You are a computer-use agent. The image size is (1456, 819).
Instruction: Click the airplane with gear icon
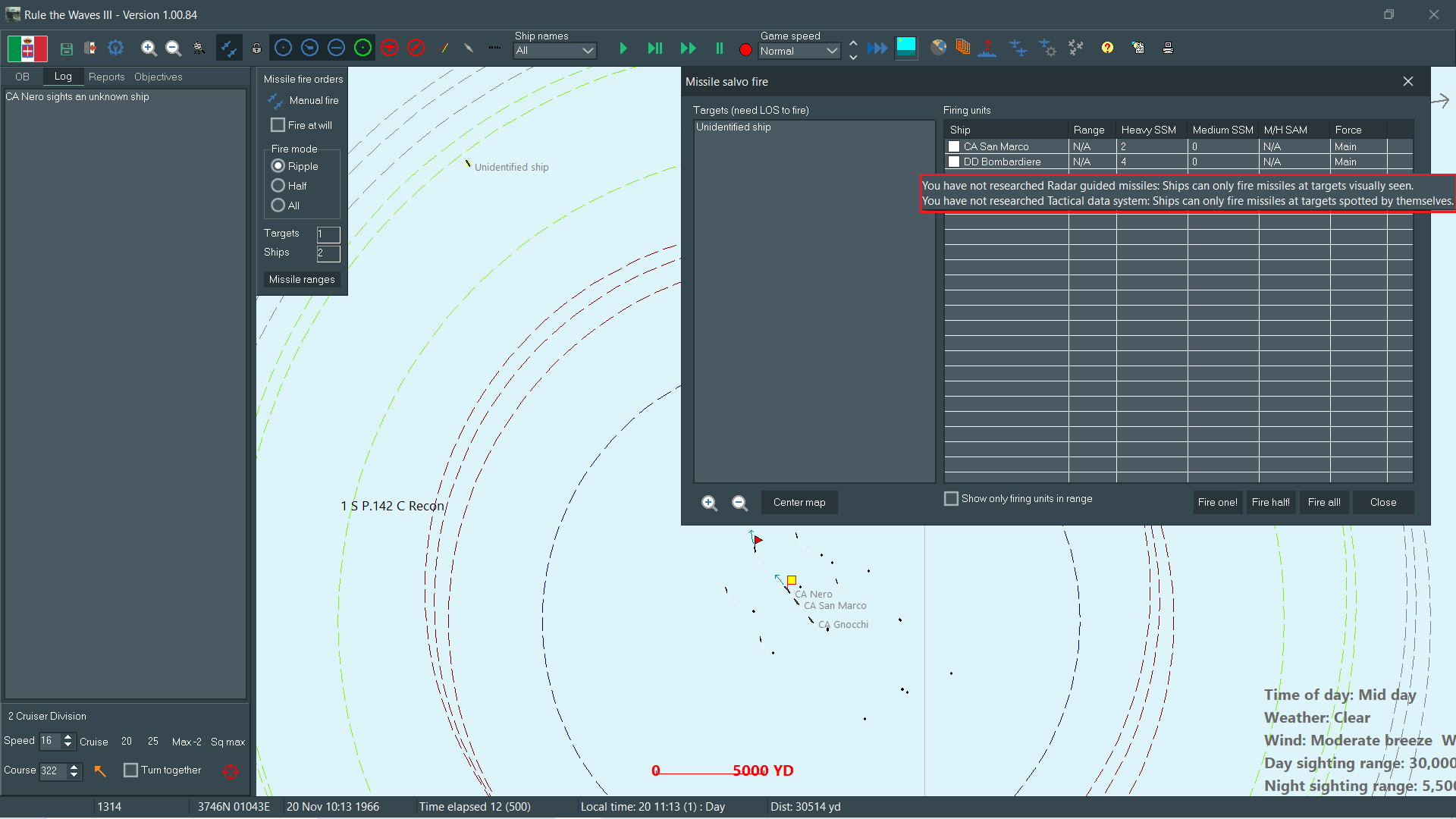pyautogui.click(x=1047, y=48)
